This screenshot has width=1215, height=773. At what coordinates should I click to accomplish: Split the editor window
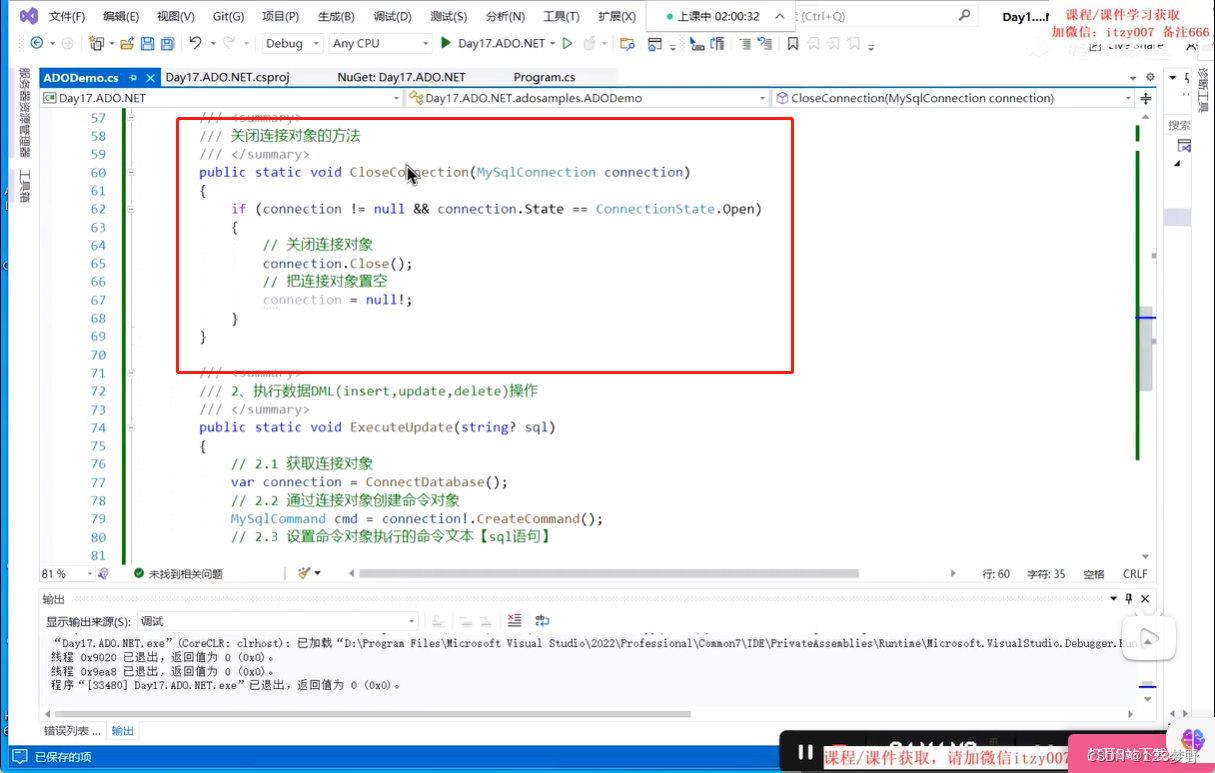point(1146,98)
